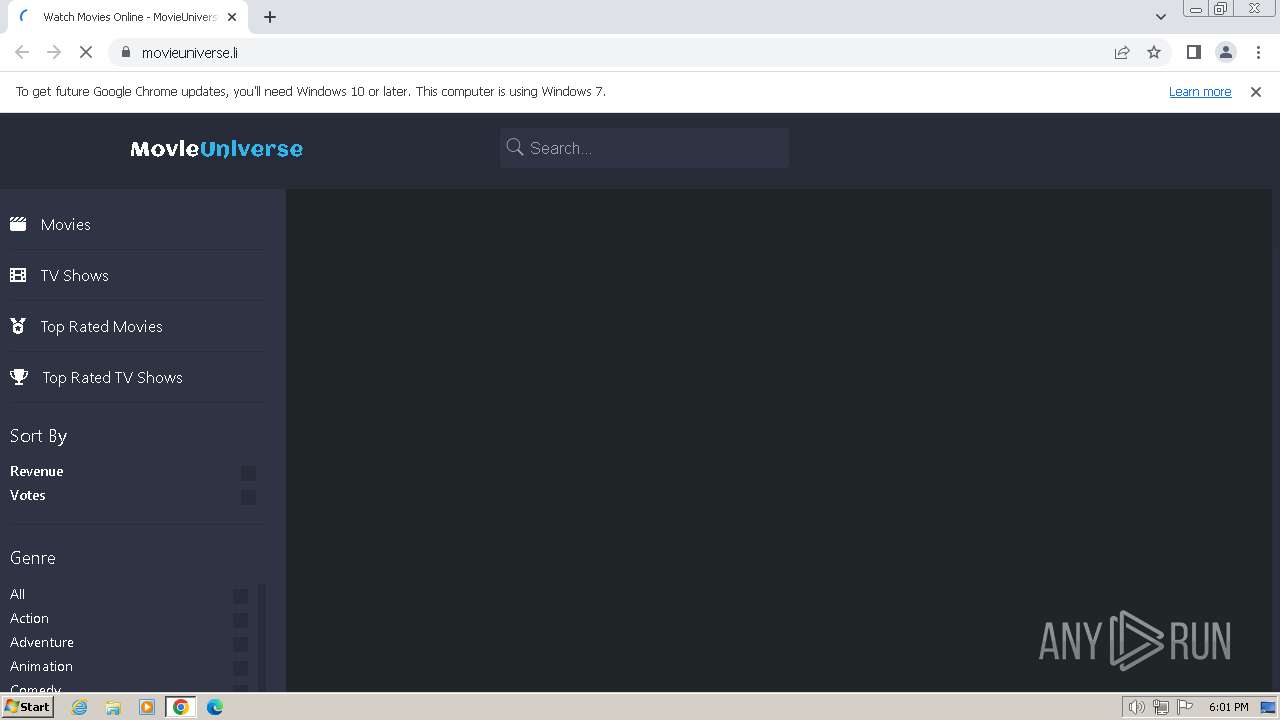Check the Adventure genre checkbox
Image resolution: width=1280 pixels, height=720 pixels.
click(240, 644)
